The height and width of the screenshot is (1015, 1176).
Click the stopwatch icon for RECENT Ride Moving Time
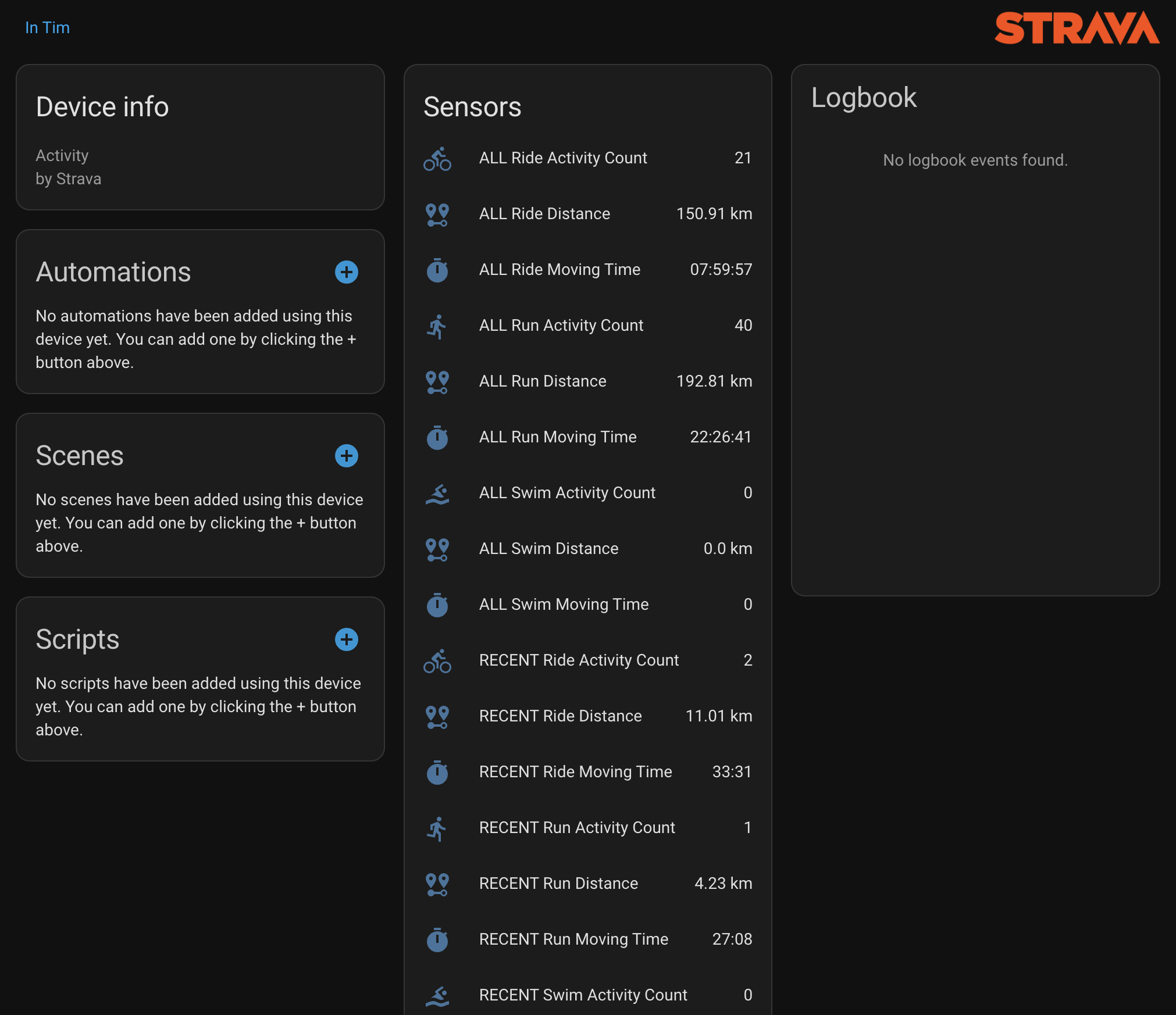tap(437, 772)
